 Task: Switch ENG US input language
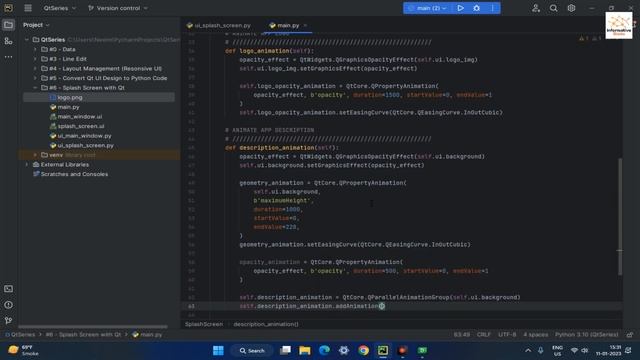[557, 350]
